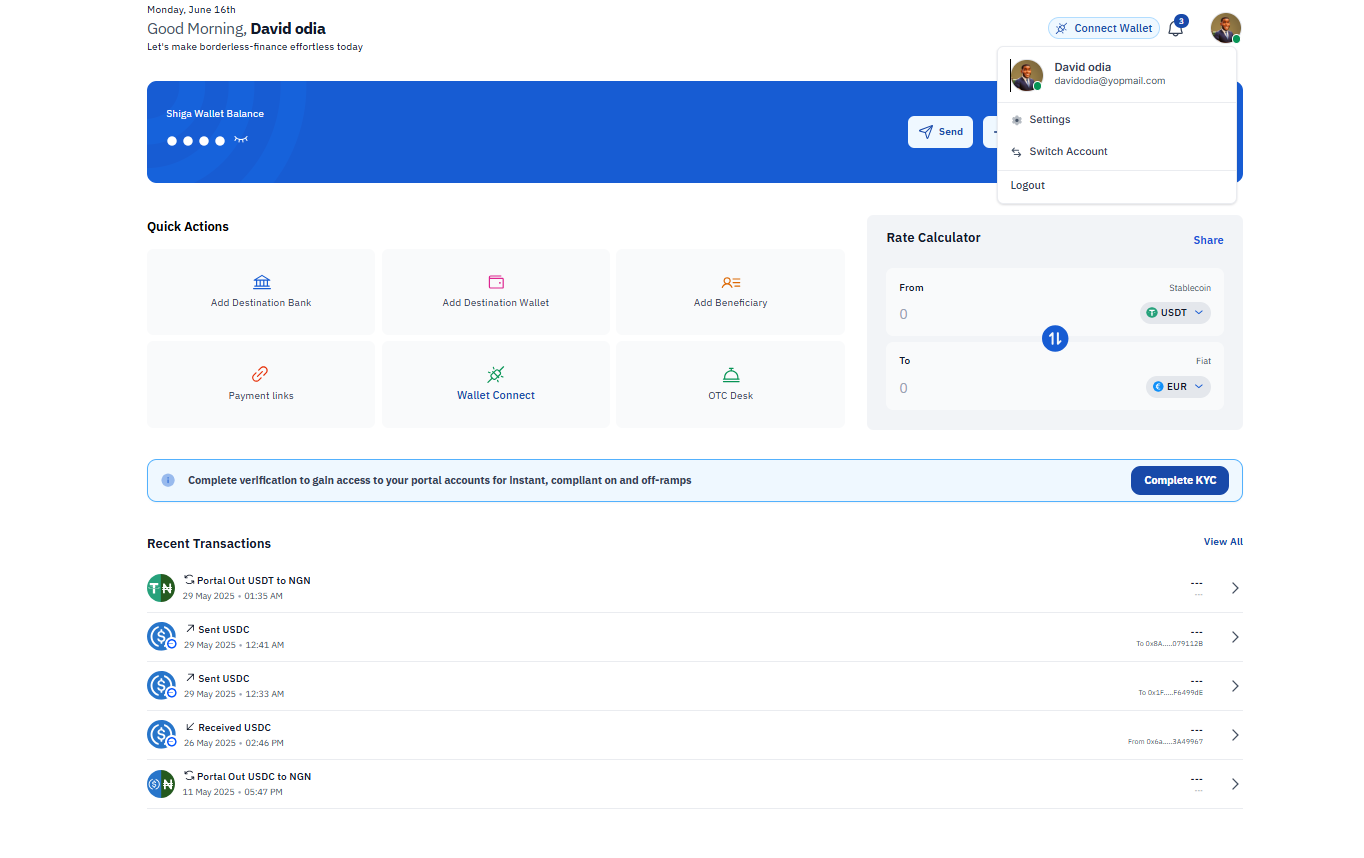
Task: Click the OTC Desk bell icon
Action: [x=731, y=375]
